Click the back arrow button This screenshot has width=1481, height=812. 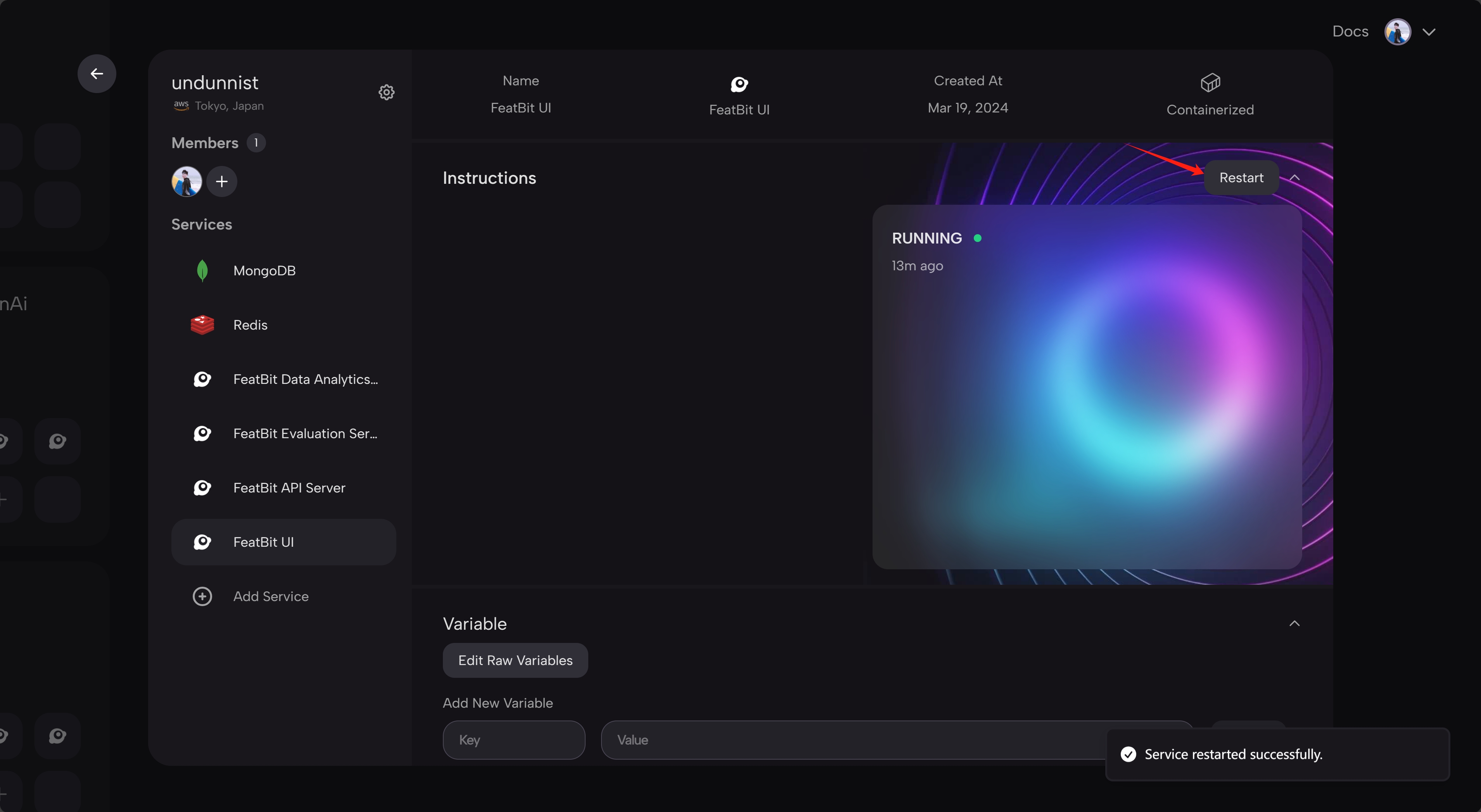[97, 74]
